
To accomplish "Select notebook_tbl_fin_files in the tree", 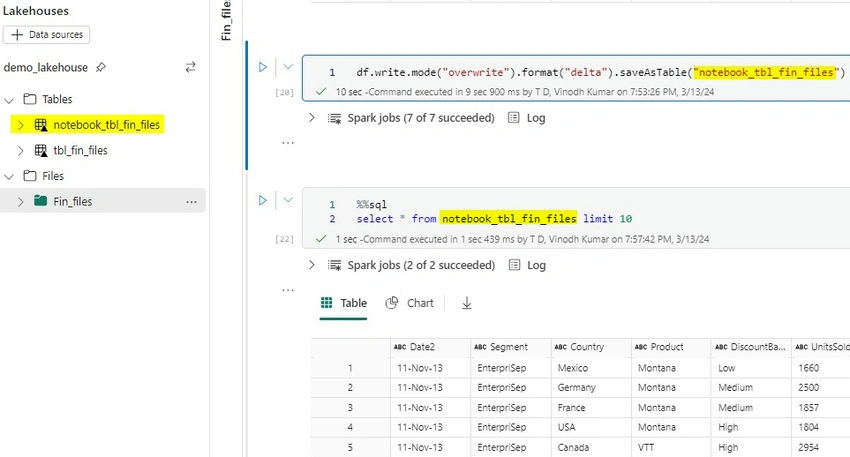I will coord(106,125).
